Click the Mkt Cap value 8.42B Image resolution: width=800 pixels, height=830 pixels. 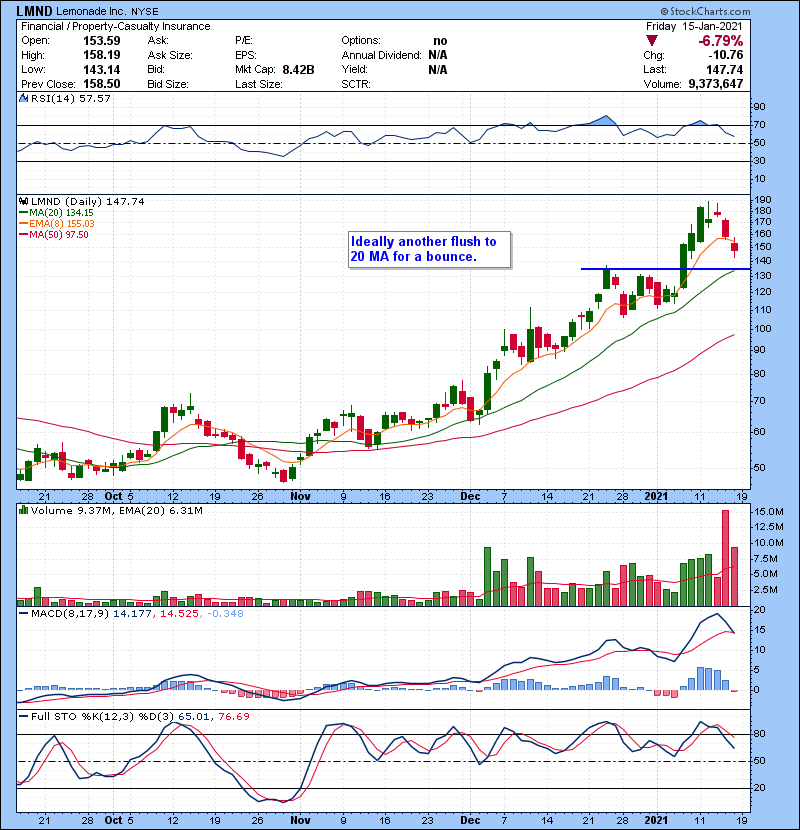298,69
